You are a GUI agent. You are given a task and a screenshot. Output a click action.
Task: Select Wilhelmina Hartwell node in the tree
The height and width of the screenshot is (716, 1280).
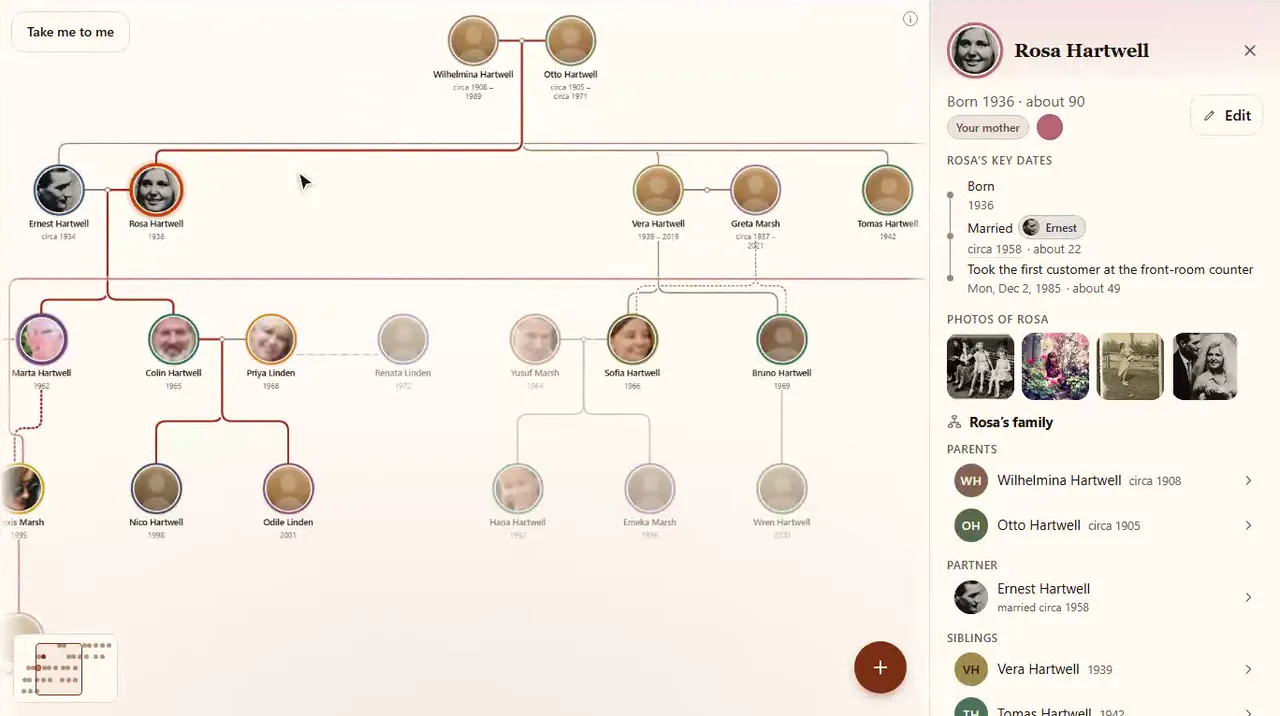[x=473, y=41]
